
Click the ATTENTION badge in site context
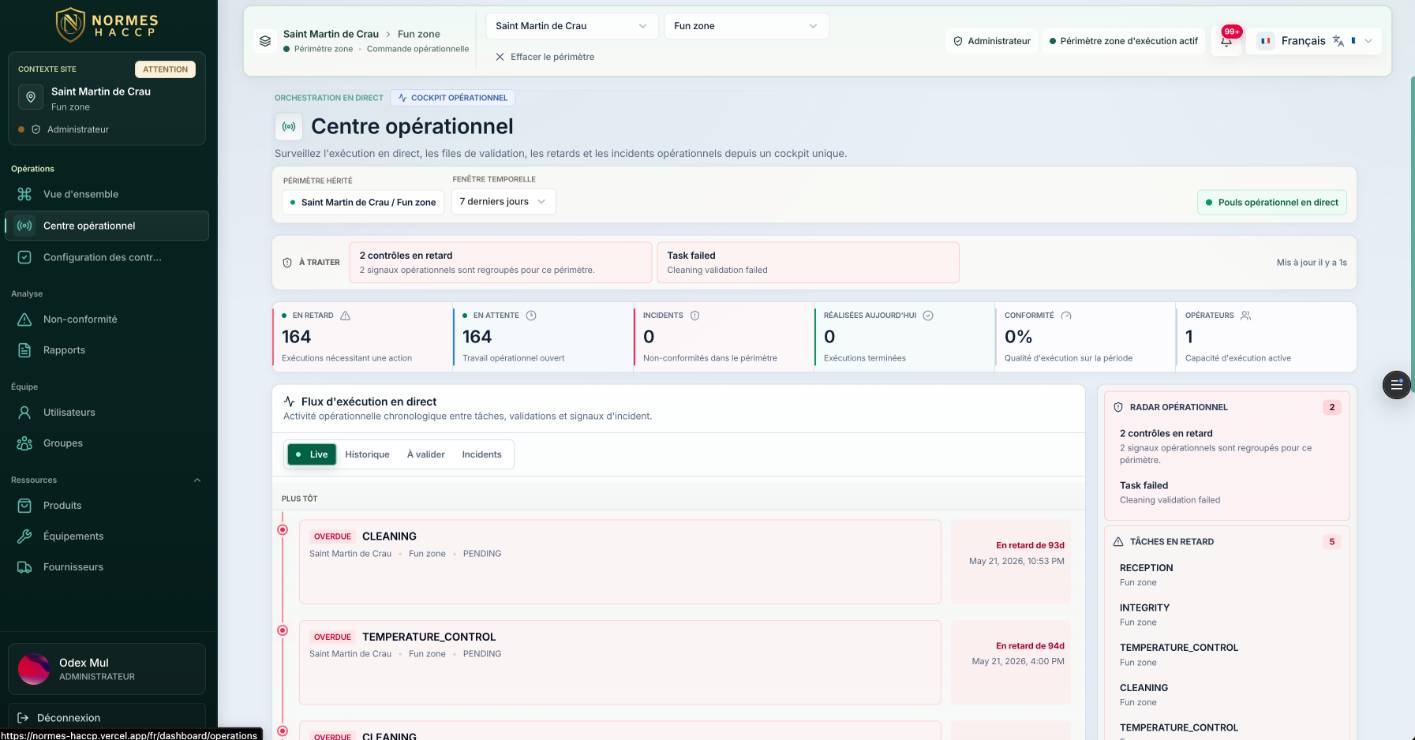[x=165, y=69]
